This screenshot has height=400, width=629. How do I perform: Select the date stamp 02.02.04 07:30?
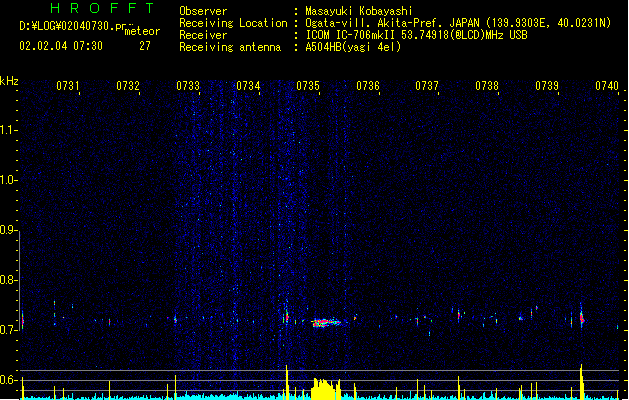(x=61, y=46)
